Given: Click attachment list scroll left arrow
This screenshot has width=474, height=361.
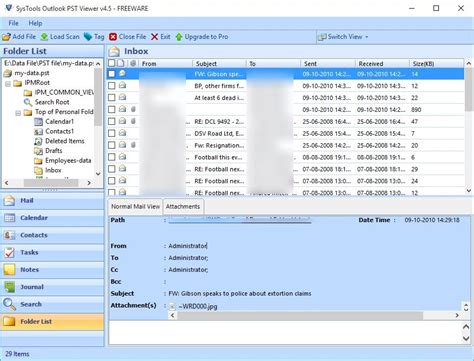Looking at the screenshot, I should pos(172,315).
